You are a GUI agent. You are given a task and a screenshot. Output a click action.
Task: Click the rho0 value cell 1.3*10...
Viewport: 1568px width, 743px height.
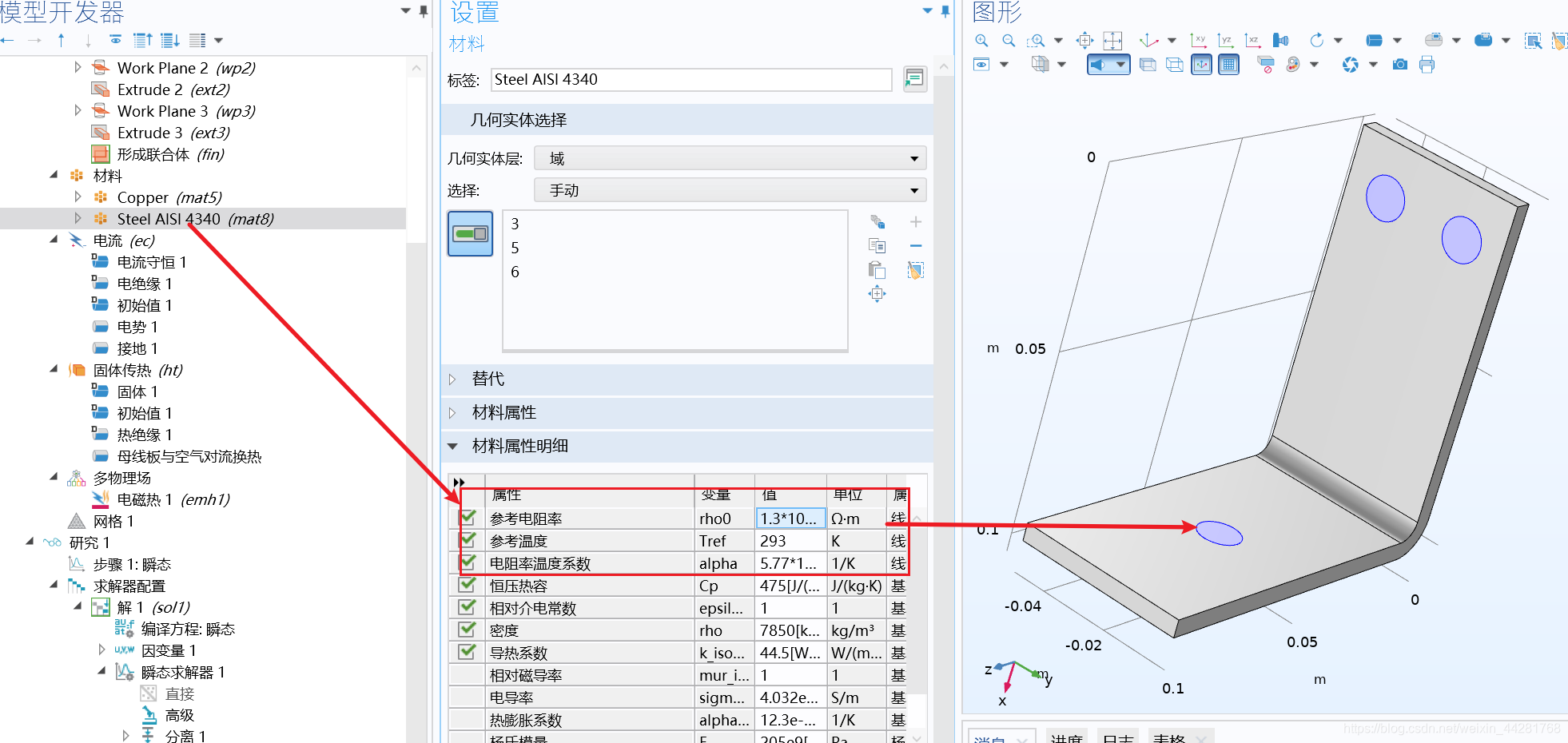[790, 519]
